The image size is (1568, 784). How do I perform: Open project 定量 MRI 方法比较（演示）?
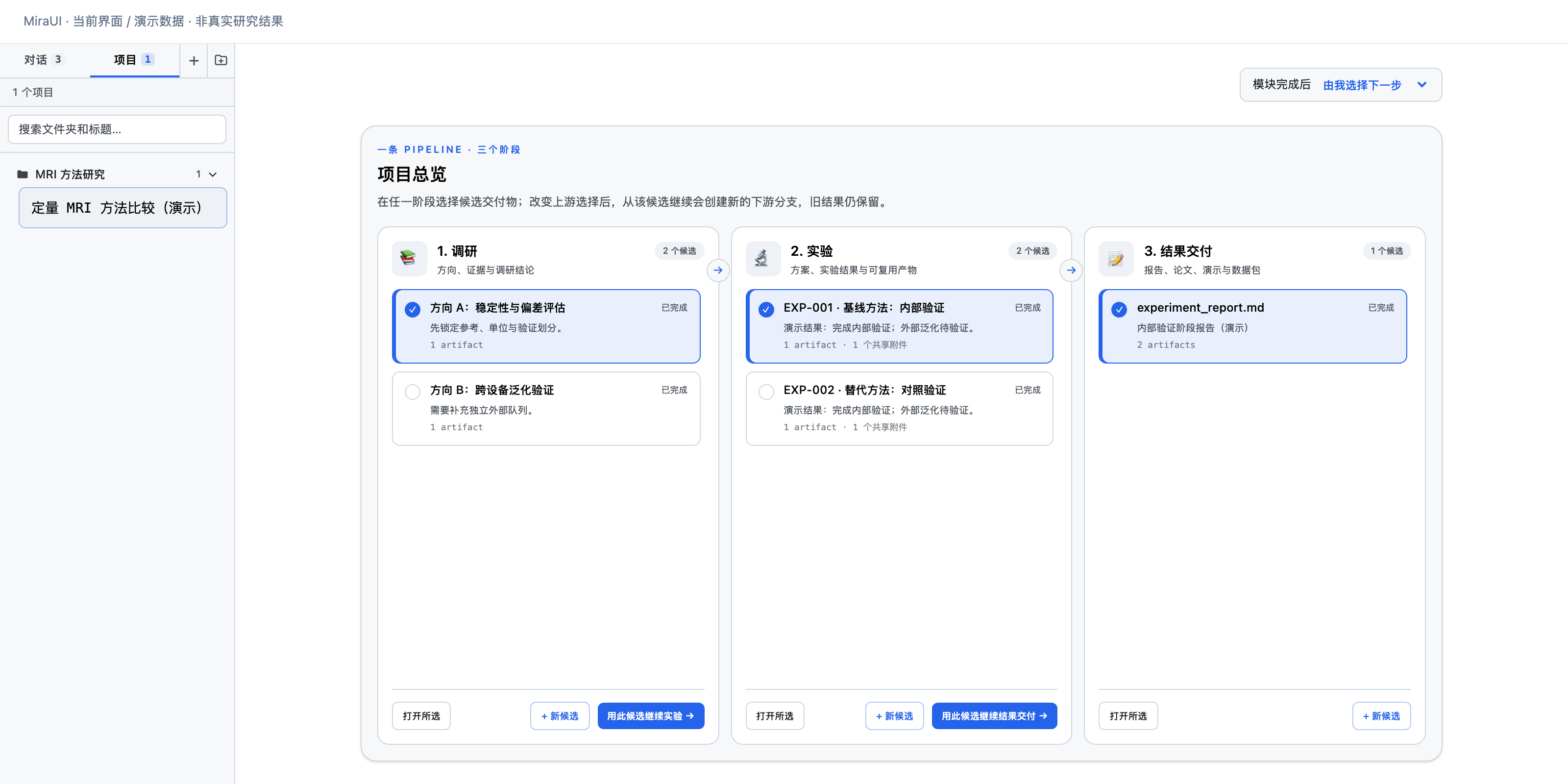(123, 208)
